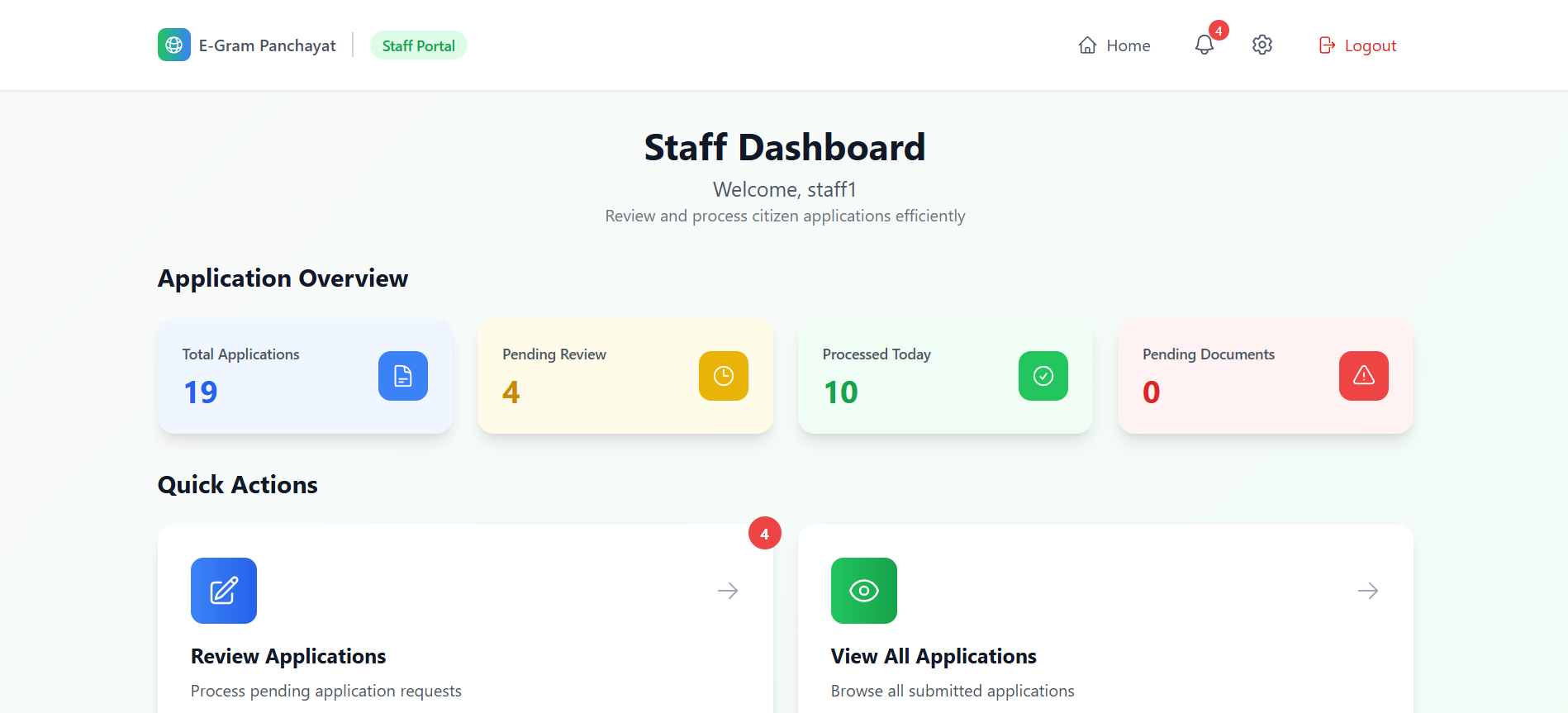Click the Quick Actions heading
This screenshot has height=713, width=1568.
[238, 485]
